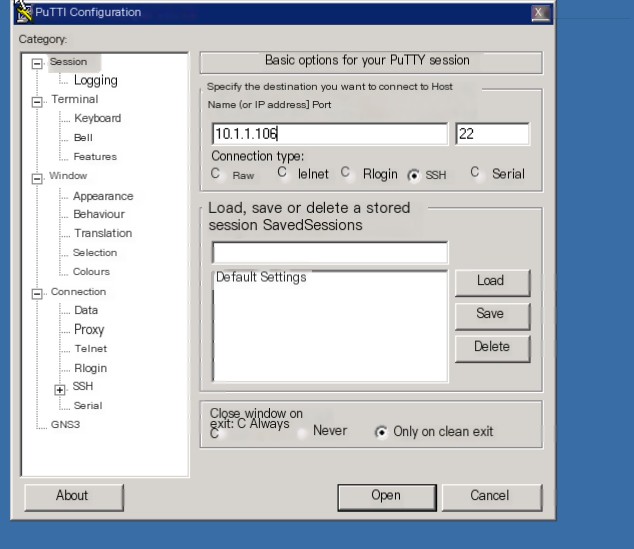The height and width of the screenshot is (549, 634).
Task: Click the About button
Action: coord(74,497)
